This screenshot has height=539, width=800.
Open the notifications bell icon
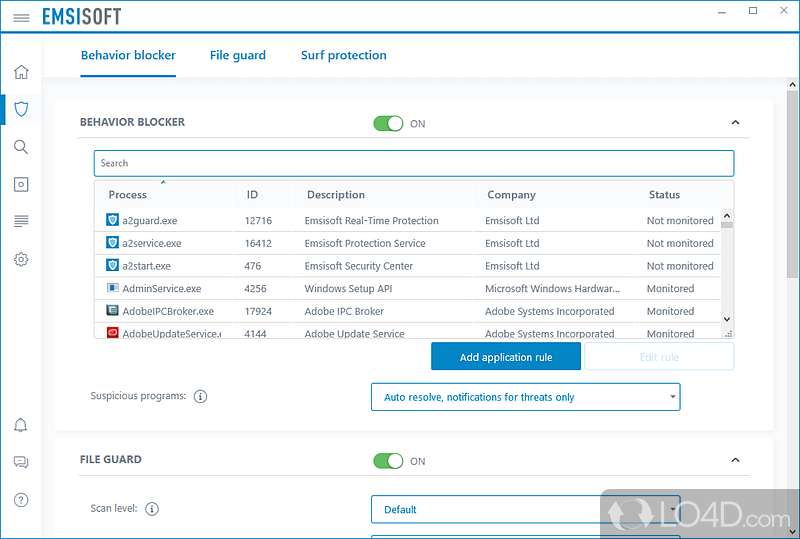(21, 425)
